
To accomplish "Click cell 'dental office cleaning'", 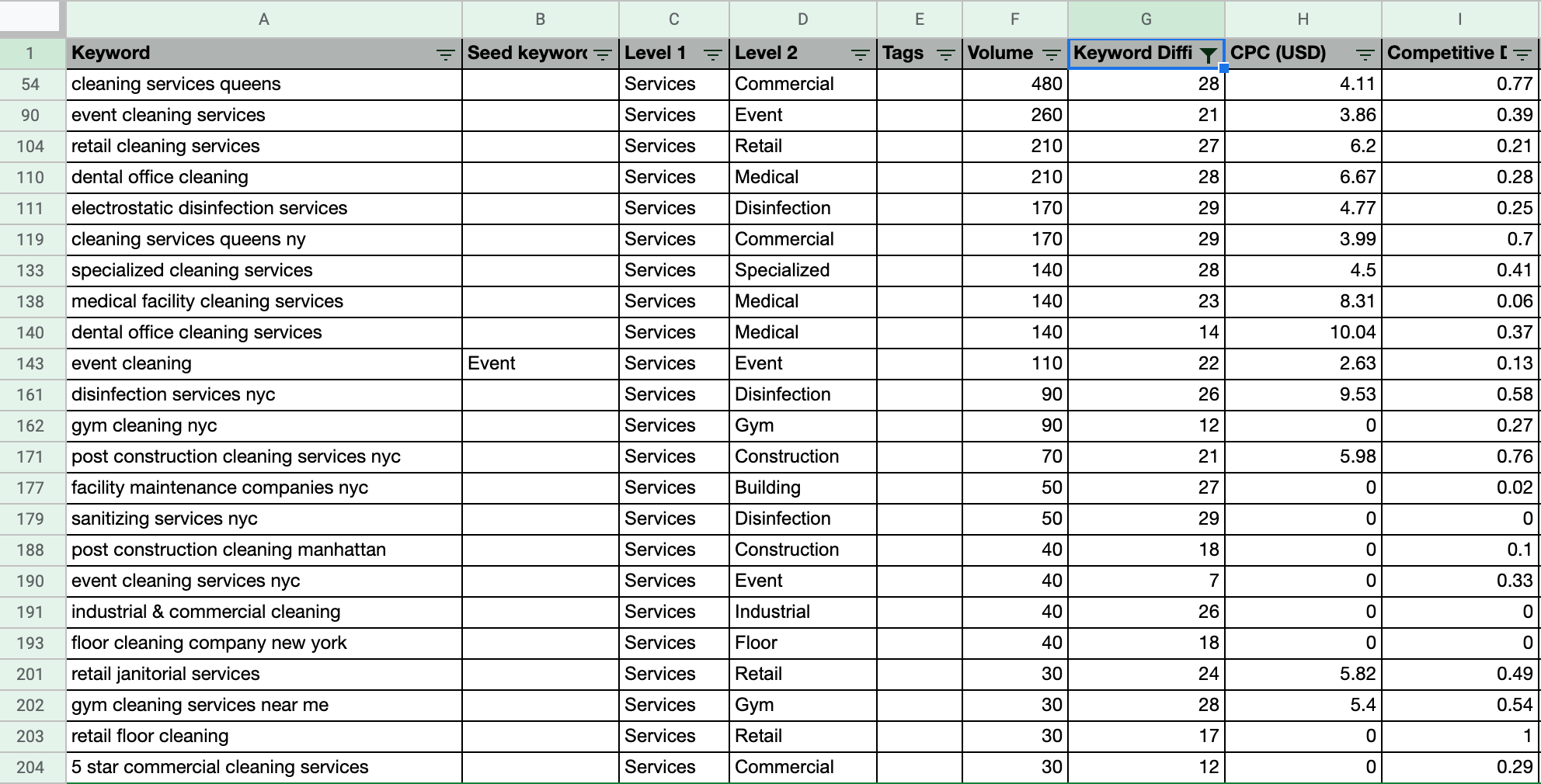I will click(x=264, y=178).
